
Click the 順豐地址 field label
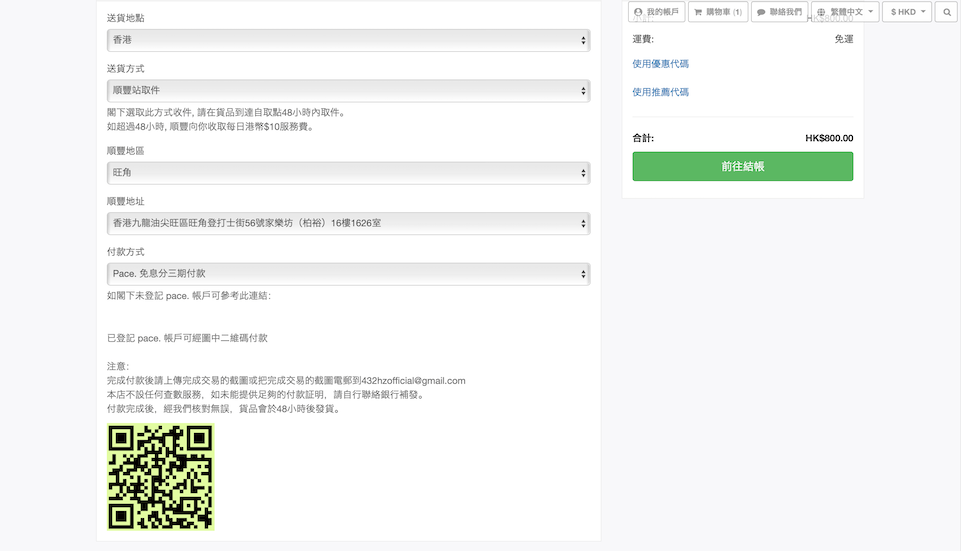tap(126, 201)
